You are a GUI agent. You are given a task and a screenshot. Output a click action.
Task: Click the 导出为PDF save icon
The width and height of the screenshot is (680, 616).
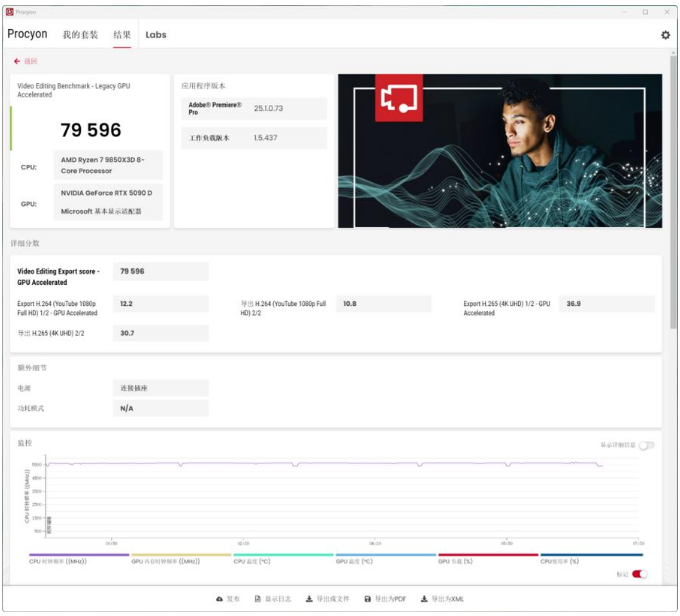click(x=367, y=599)
